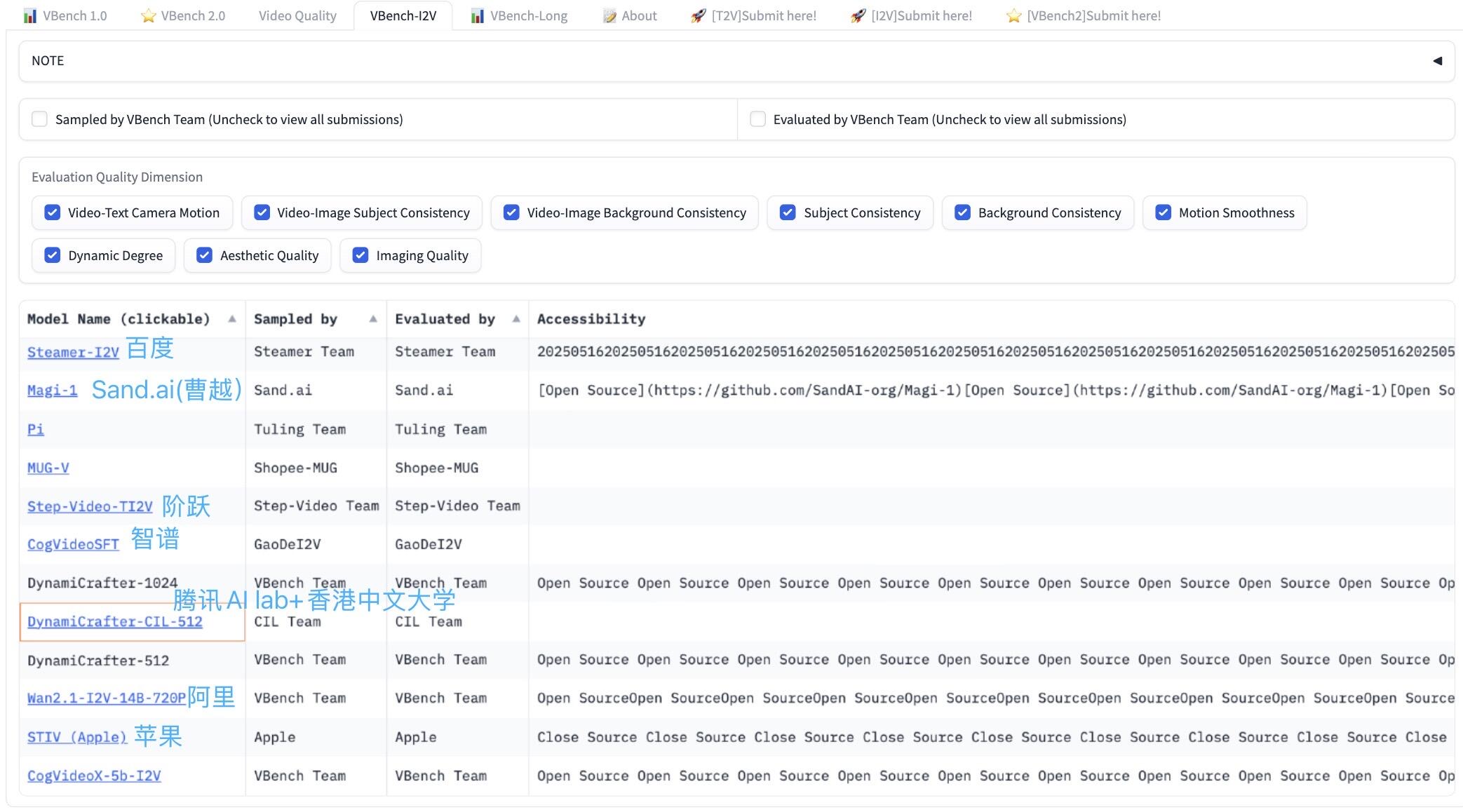Click Apple in Evaluated by column

[415, 737]
